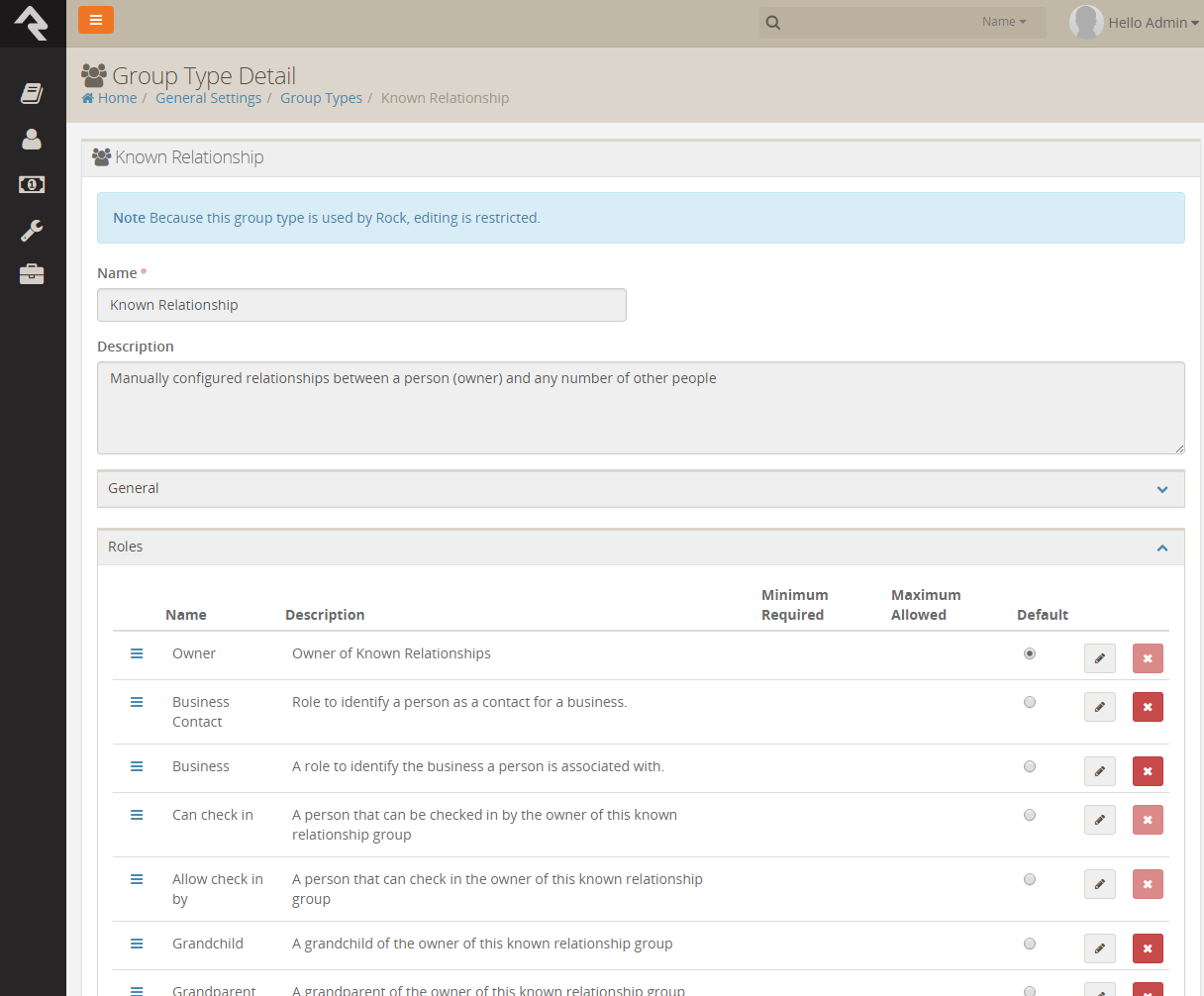Open the Name search type dropdown

[1004, 22]
